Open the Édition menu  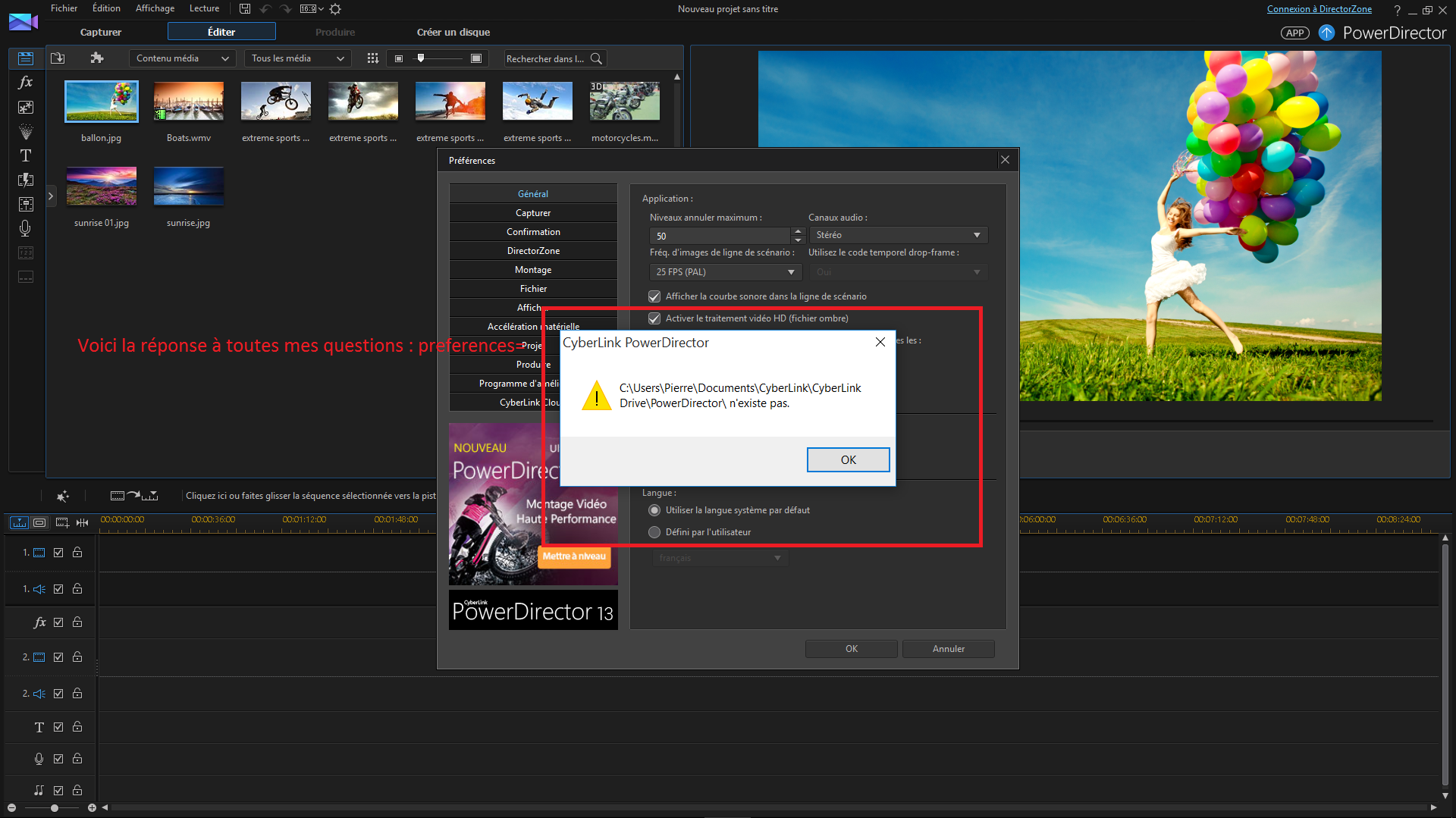(x=106, y=8)
